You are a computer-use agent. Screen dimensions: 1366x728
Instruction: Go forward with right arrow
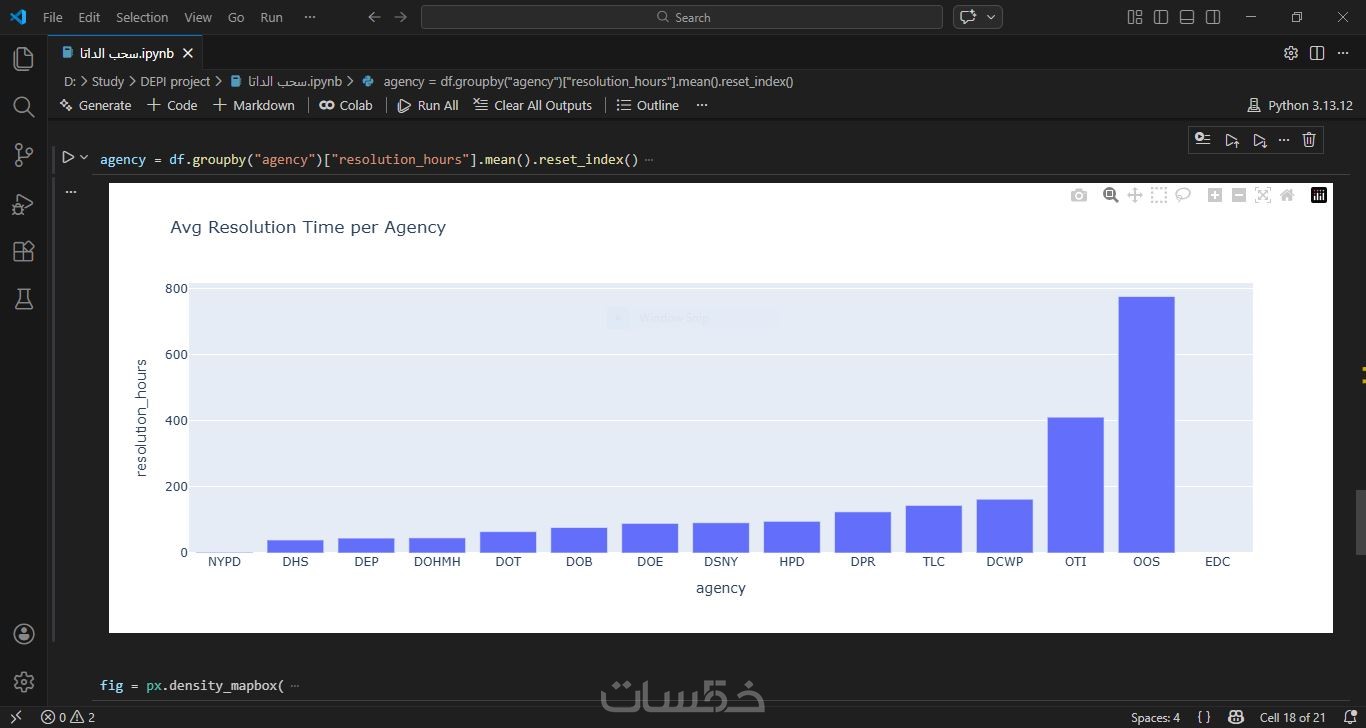(x=400, y=17)
